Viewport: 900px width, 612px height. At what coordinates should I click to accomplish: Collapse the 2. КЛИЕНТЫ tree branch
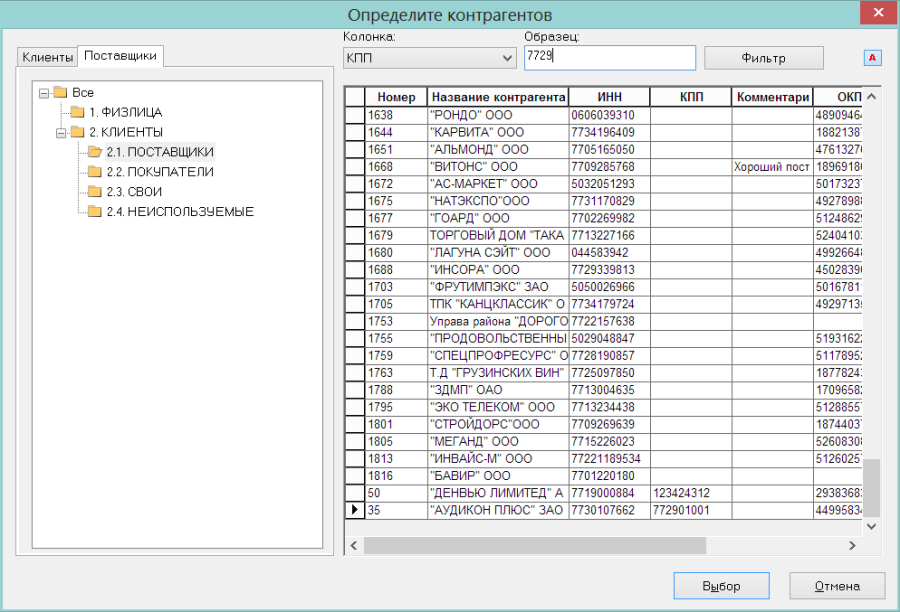(61, 133)
